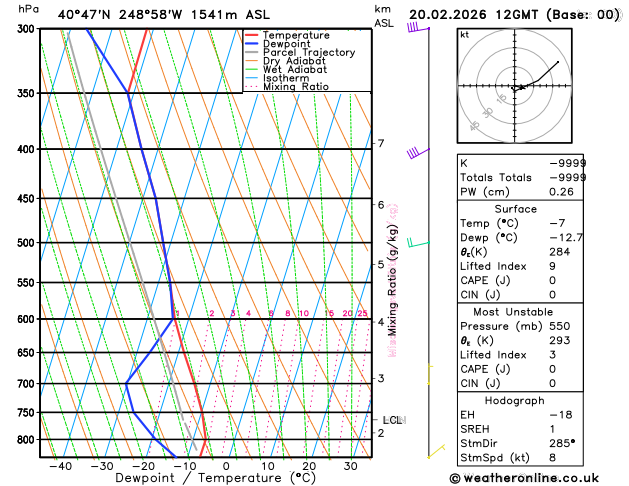Click the Most Unstable section header
This screenshot has height=486, width=629.
515,312
